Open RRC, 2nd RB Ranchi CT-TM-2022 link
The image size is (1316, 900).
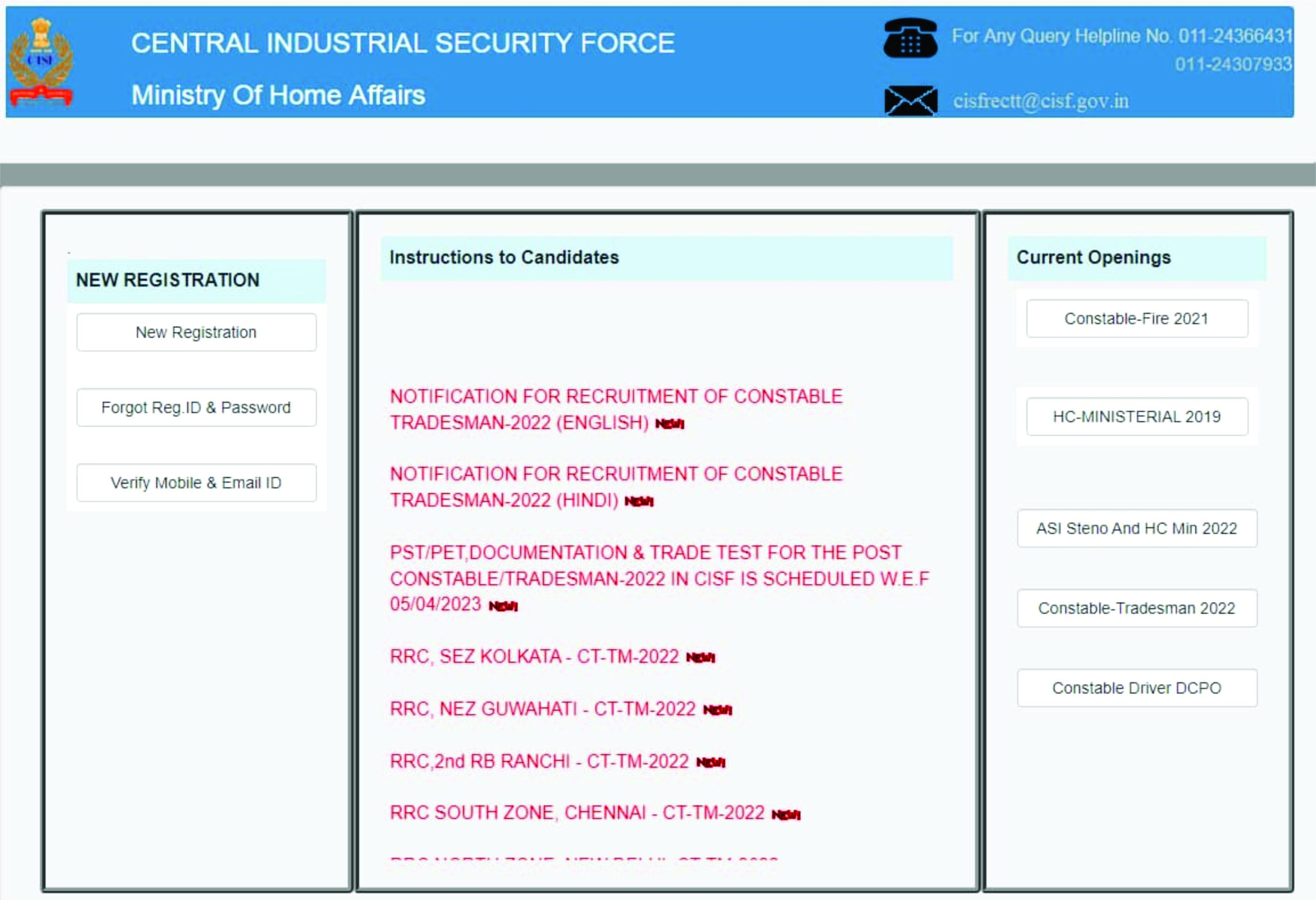(x=539, y=761)
